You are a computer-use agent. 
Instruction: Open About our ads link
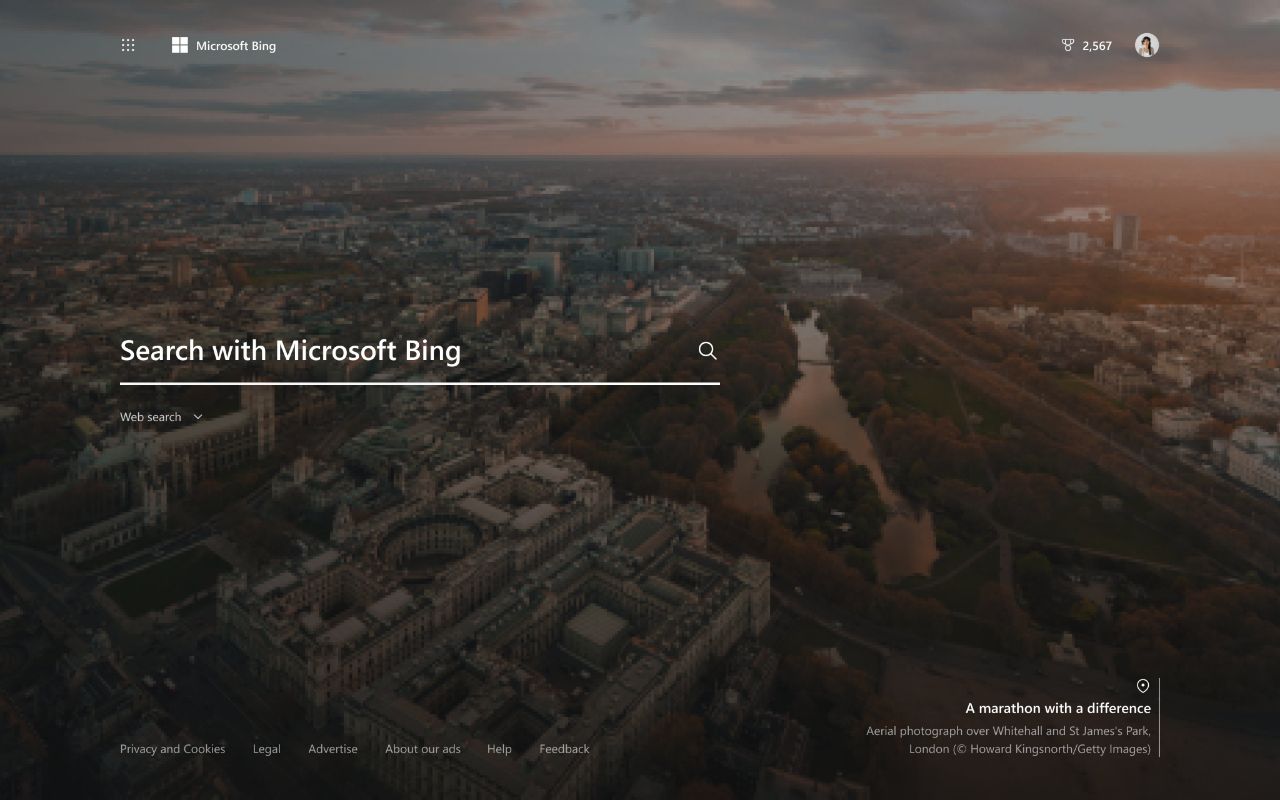[423, 749]
